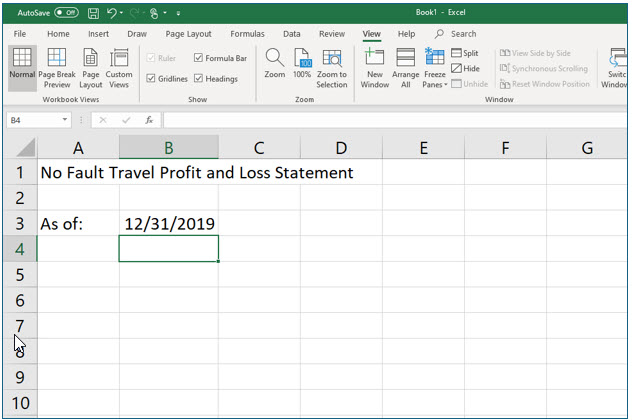This screenshot has height=420, width=632.
Task: Select row 5 header
Action: 20,275
